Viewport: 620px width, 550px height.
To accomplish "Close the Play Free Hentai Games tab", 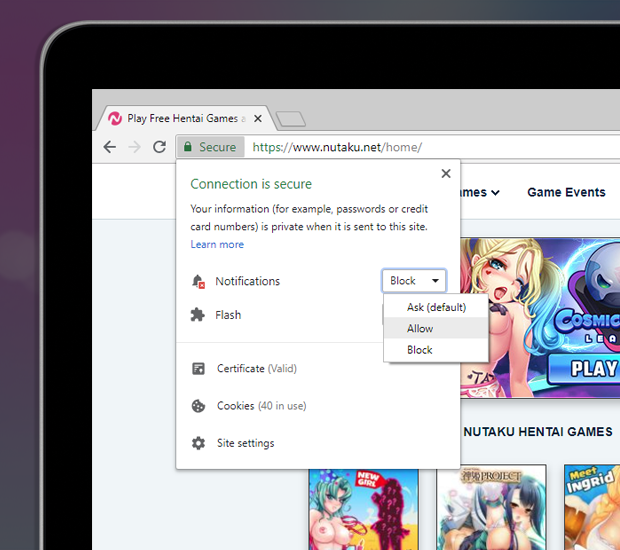I will [258, 118].
